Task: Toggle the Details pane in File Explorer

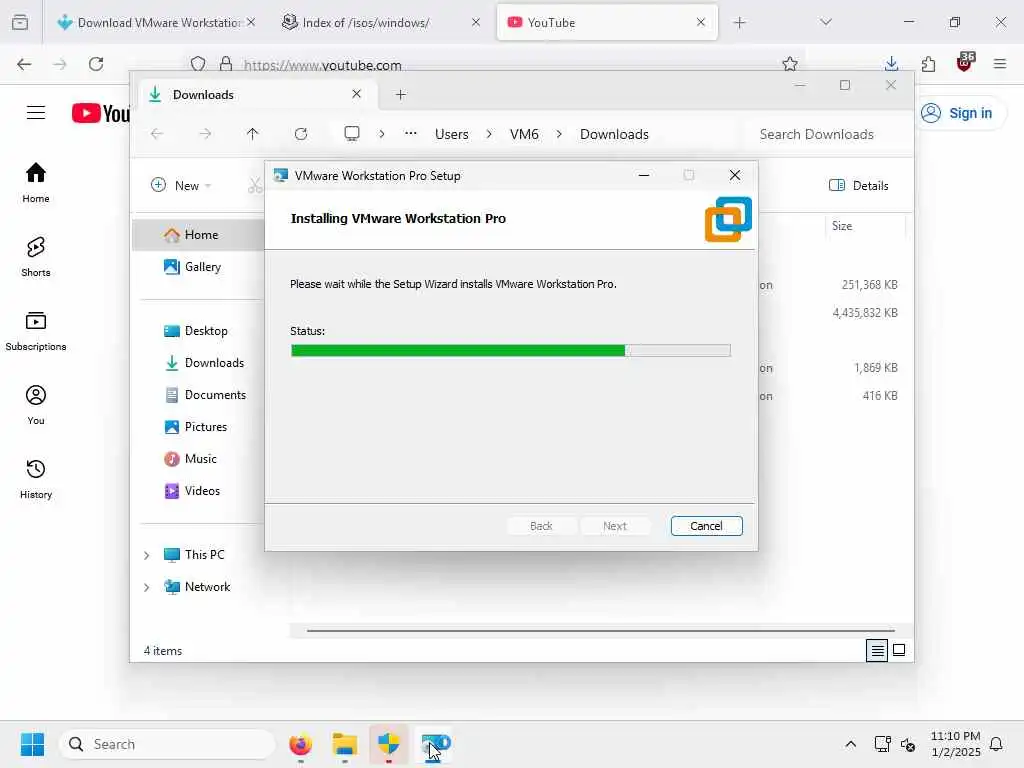Action: coord(858,185)
